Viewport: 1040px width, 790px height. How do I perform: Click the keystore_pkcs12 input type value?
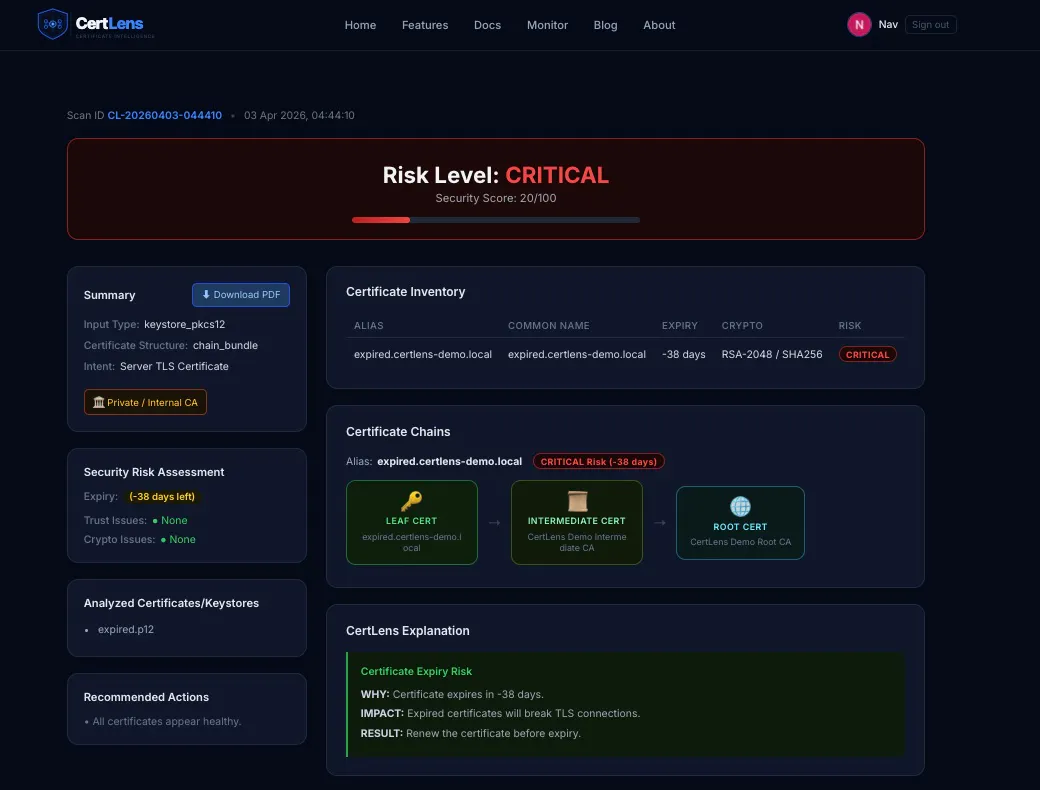coord(184,324)
